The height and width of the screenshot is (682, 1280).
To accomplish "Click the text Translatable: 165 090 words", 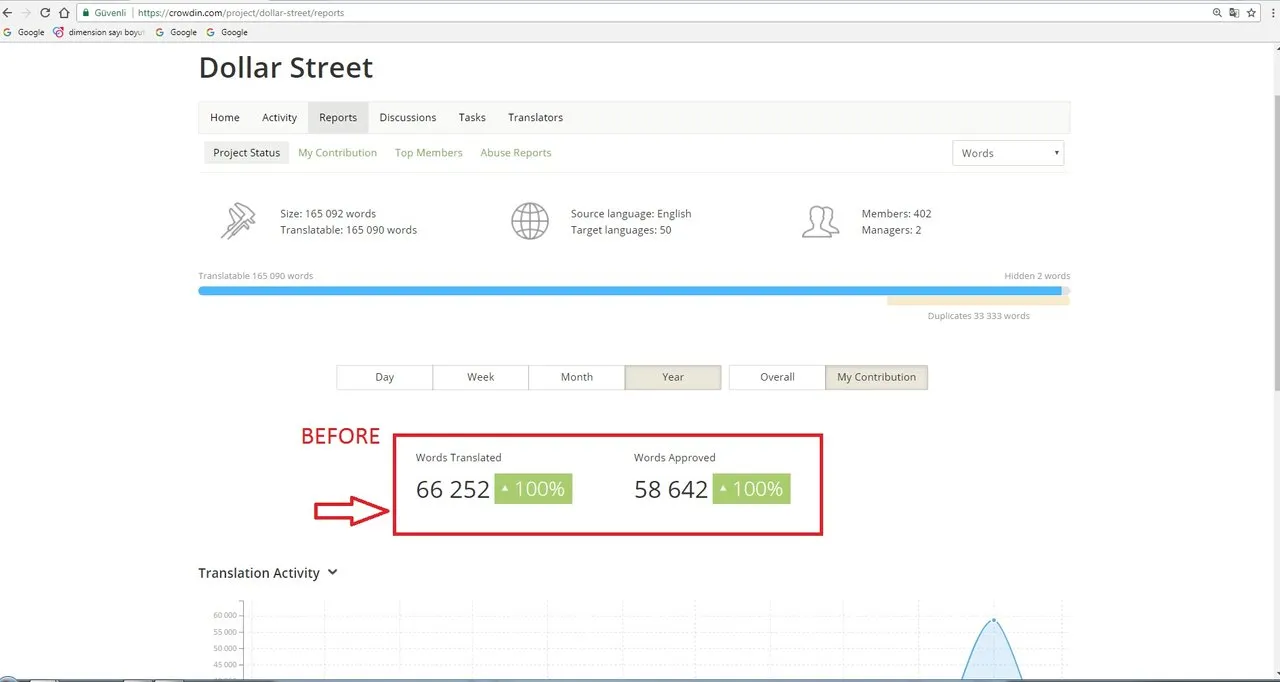I will [x=348, y=230].
